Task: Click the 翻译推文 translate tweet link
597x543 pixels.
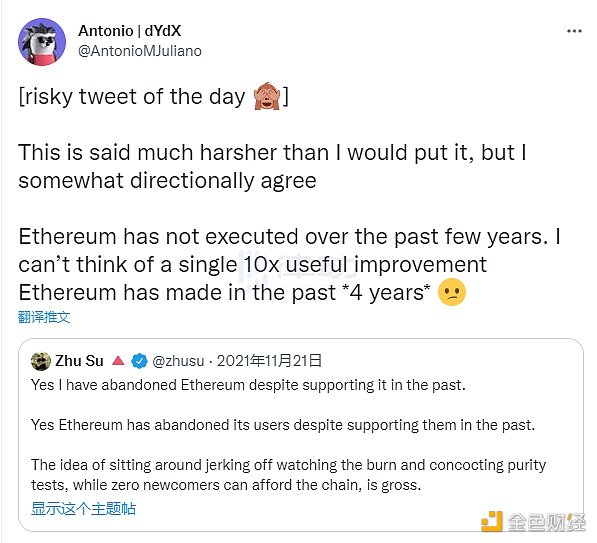Action: [44, 317]
